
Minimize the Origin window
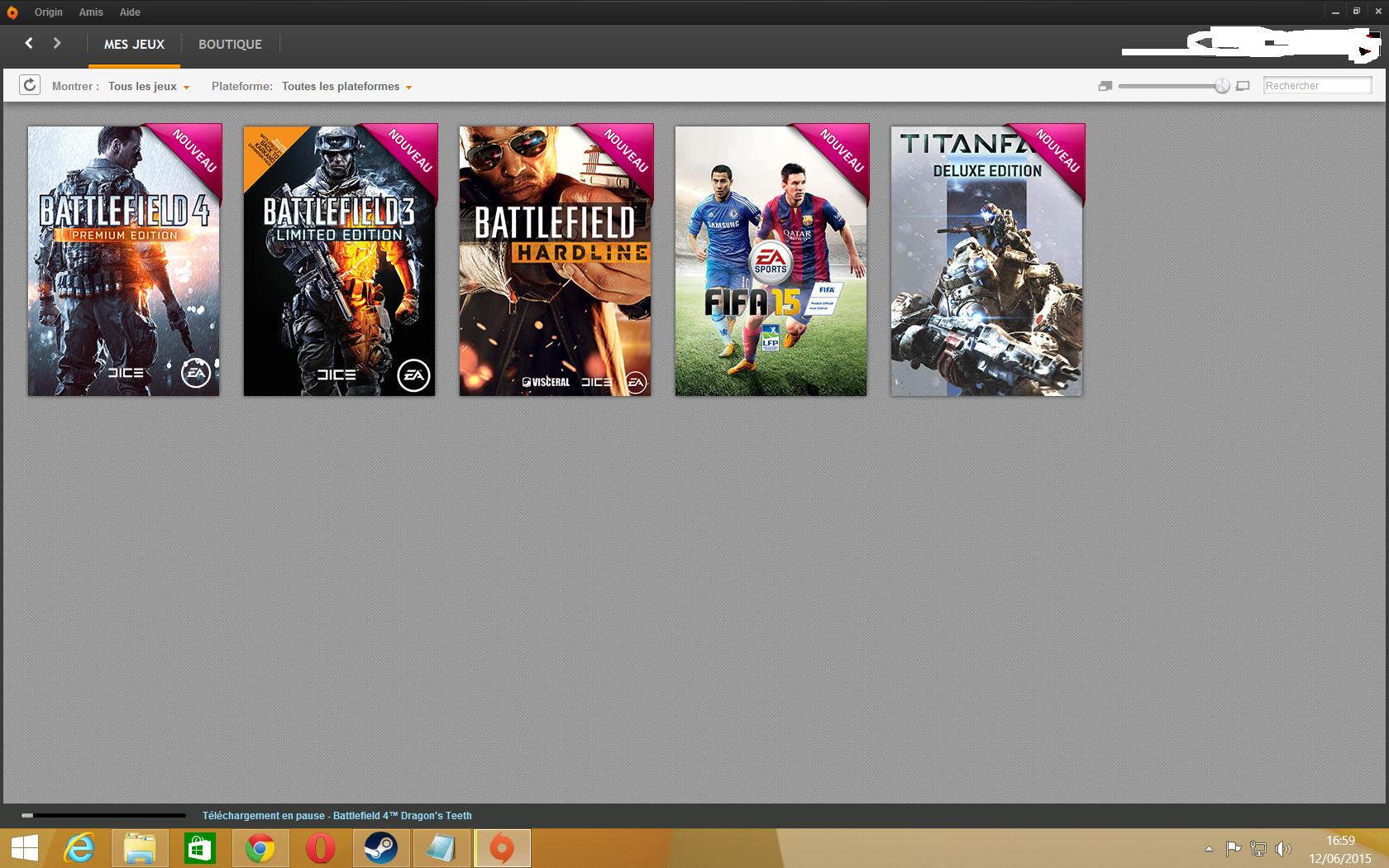click(x=1337, y=12)
